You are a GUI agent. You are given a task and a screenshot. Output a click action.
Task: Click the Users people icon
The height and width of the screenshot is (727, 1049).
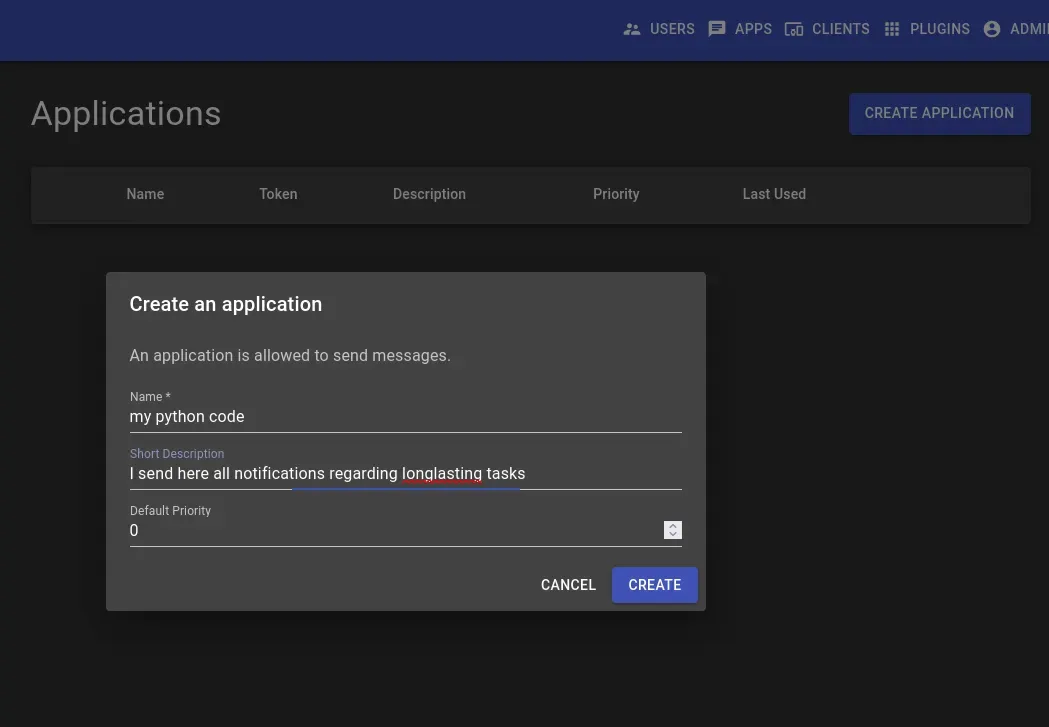click(x=632, y=29)
